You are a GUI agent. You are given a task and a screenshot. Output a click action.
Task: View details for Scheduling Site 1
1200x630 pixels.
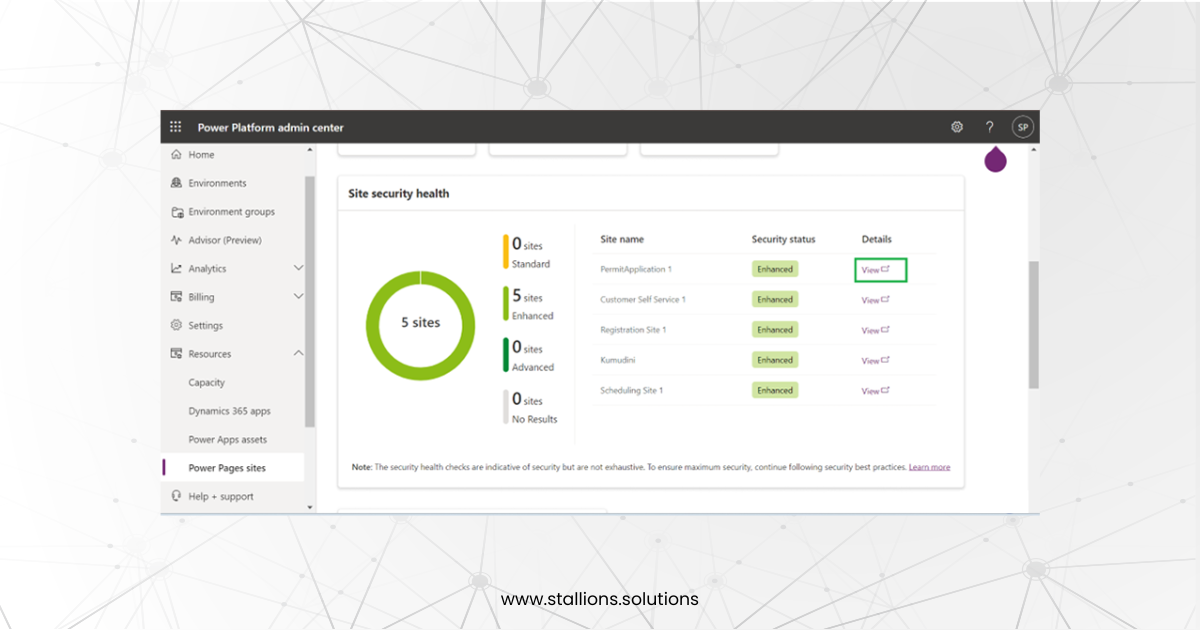coord(876,391)
